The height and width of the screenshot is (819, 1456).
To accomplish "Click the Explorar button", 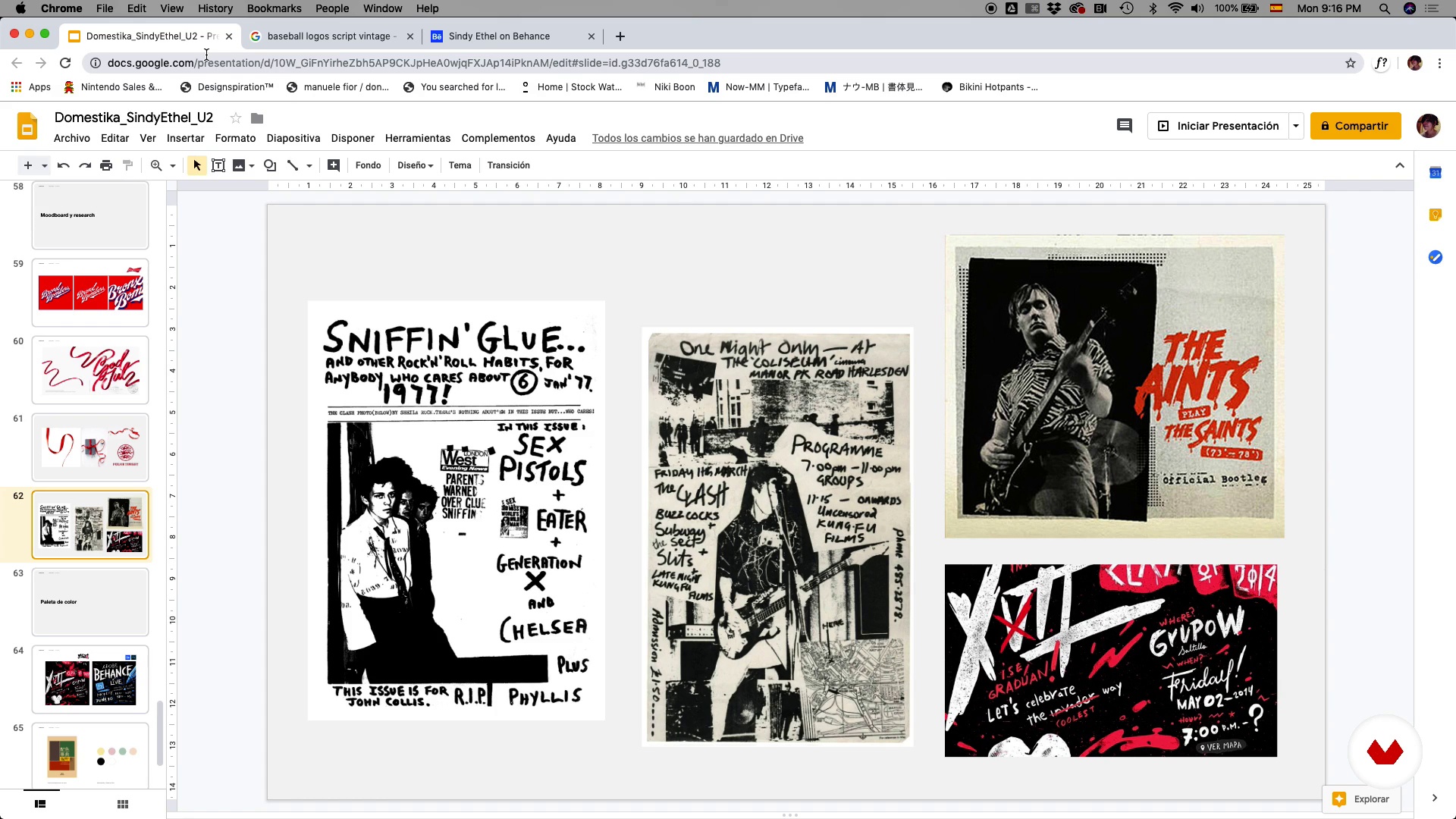I will point(1361,799).
